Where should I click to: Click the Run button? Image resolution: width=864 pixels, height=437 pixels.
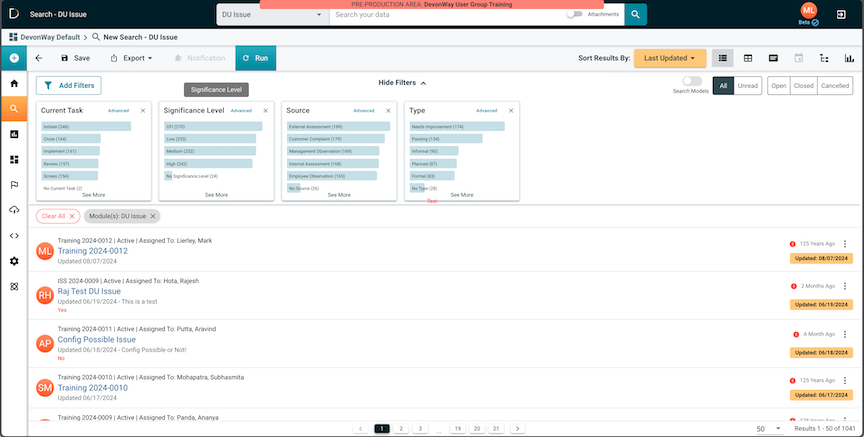256,58
